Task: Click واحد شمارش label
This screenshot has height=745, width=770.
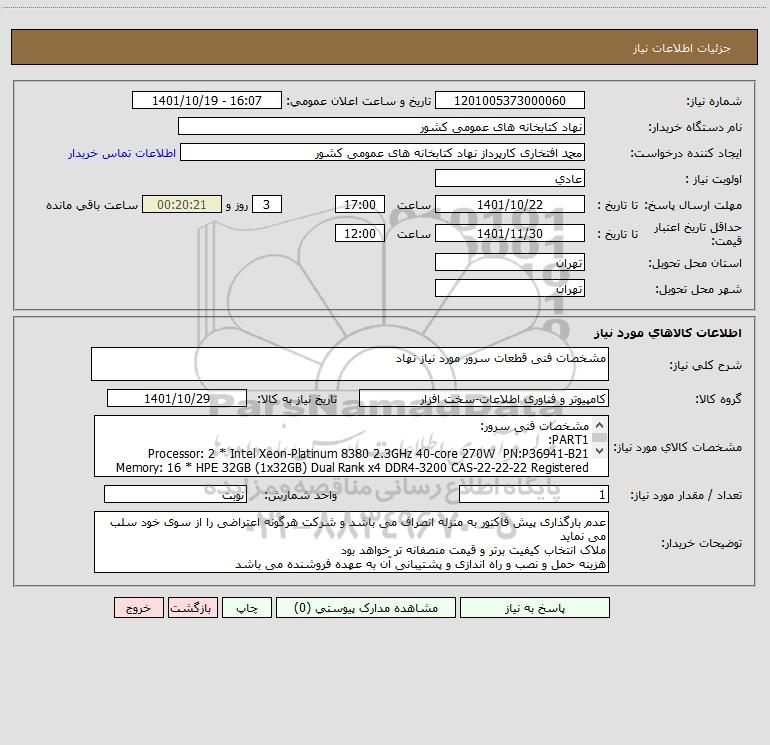Action: (x=301, y=495)
